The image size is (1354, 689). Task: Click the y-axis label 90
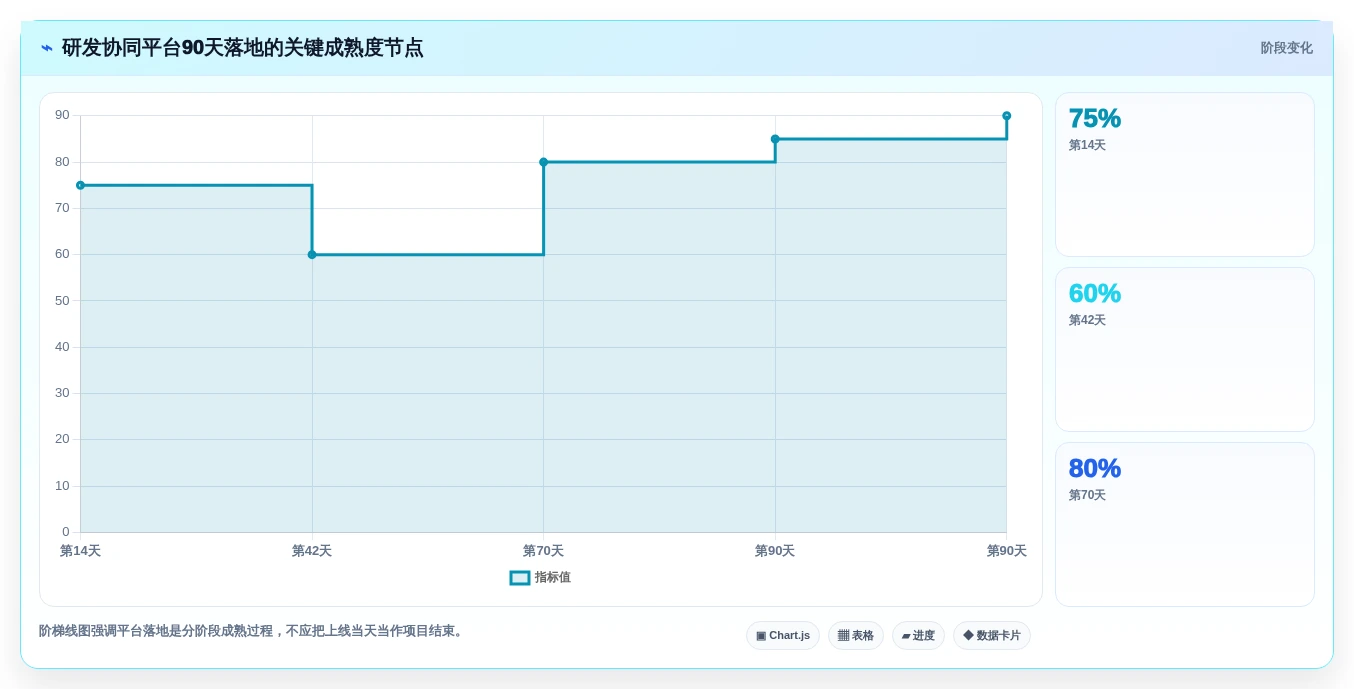pyautogui.click(x=62, y=115)
